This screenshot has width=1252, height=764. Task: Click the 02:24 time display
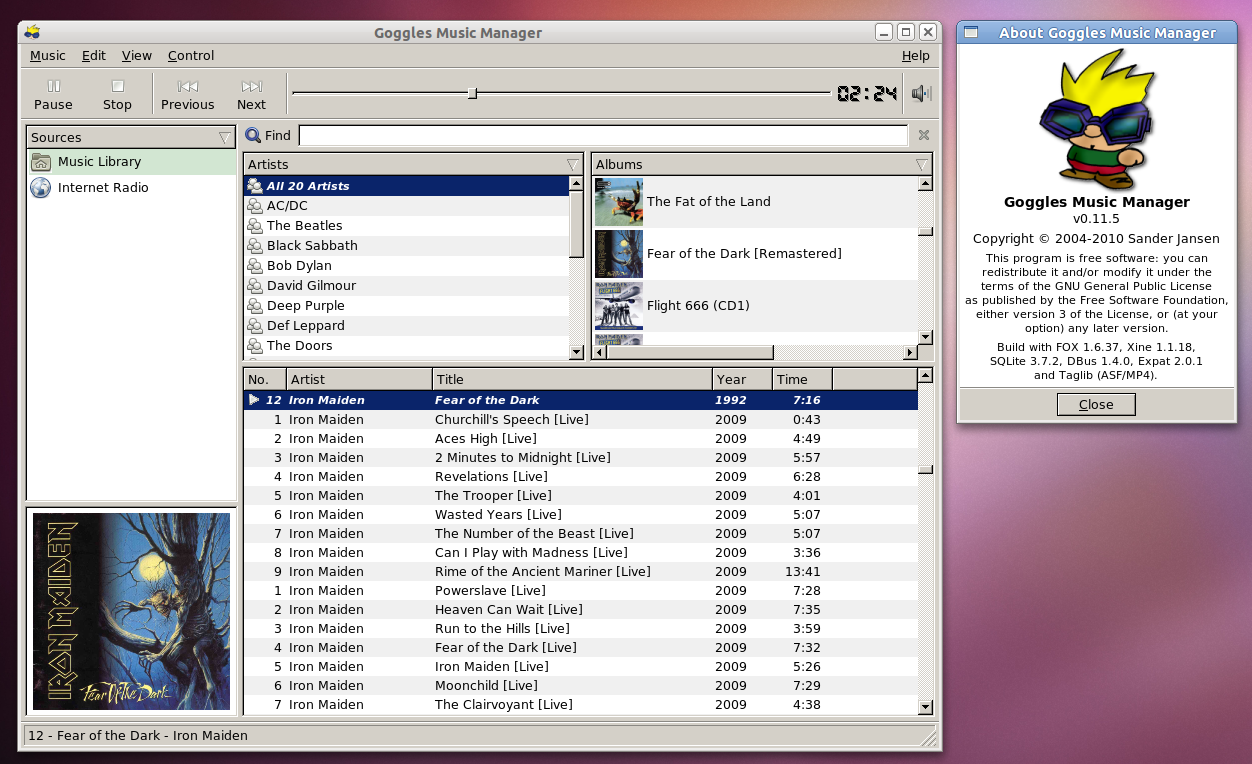pyautogui.click(x=867, y=94)
